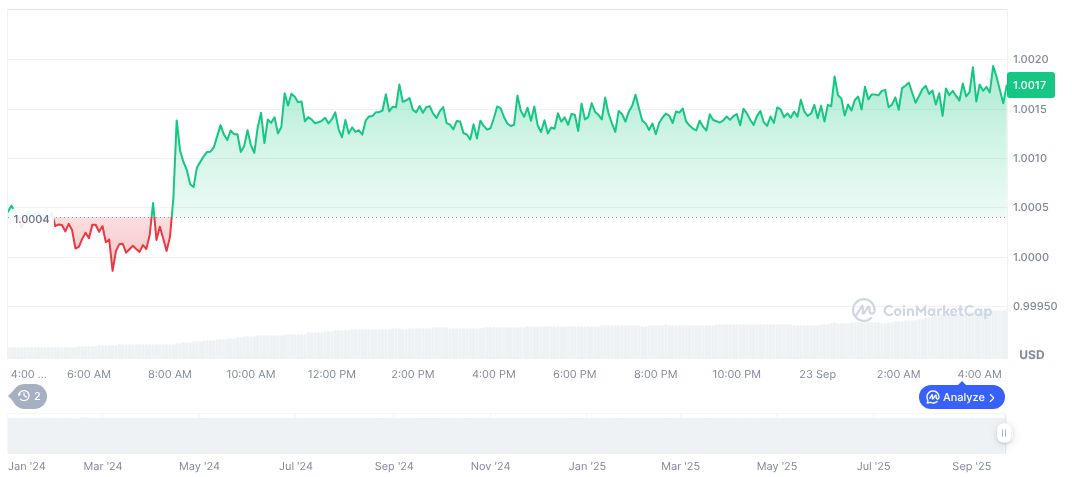Click the USD currency label
The image size is (1072, 477).
1031,355
